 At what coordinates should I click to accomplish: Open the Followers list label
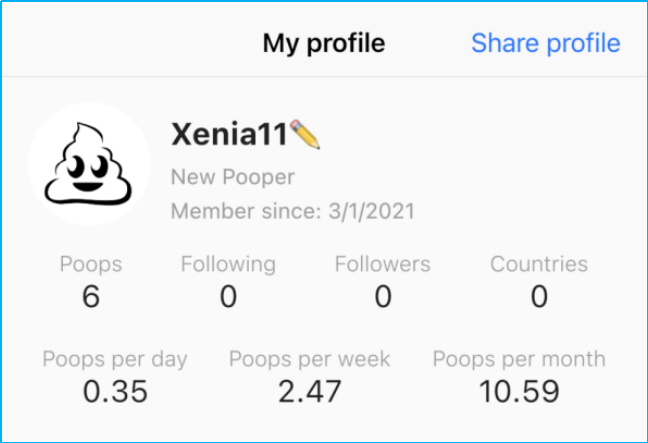[x=382, y=265]
